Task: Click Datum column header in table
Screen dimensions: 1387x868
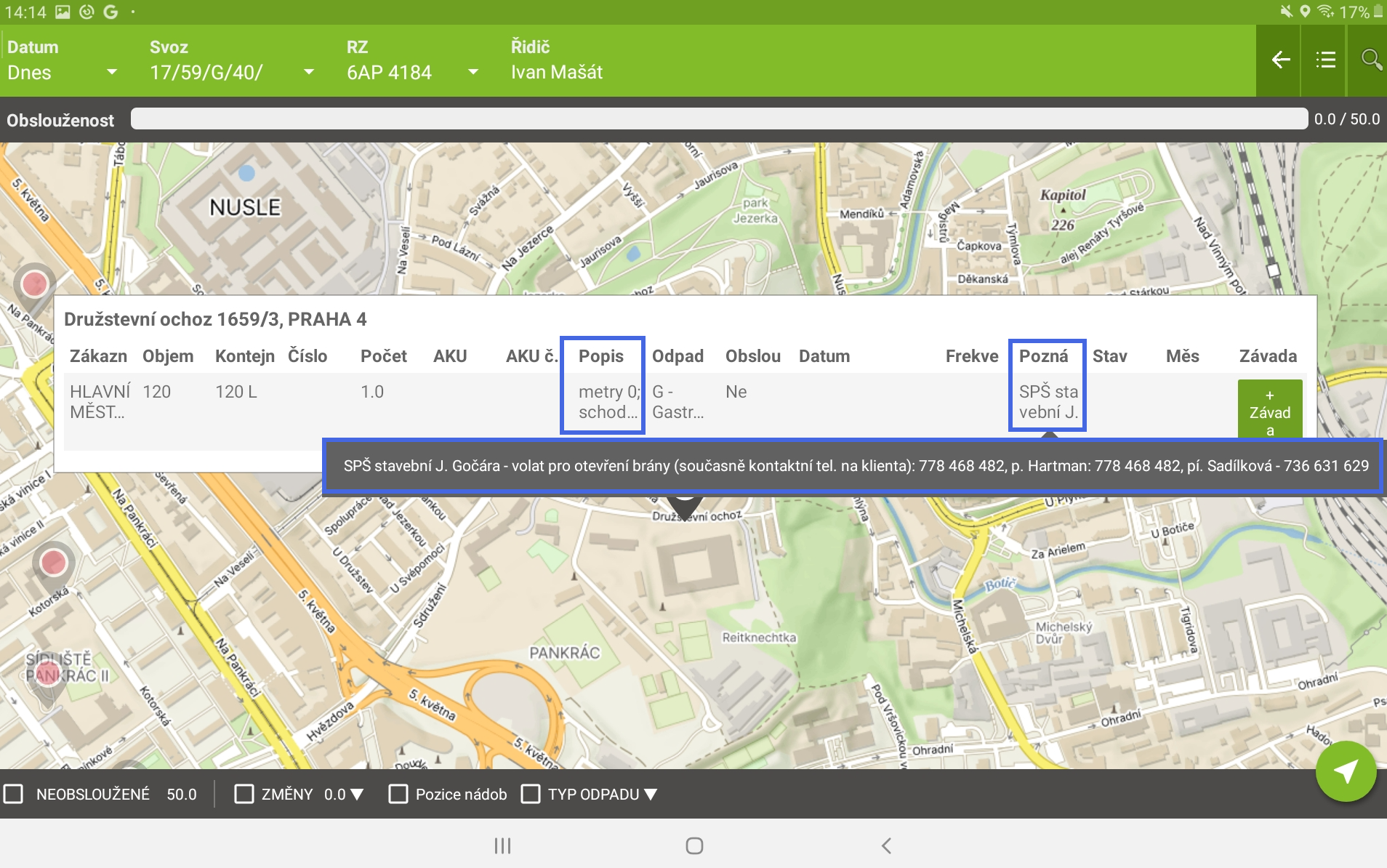Action: (824, 356)
